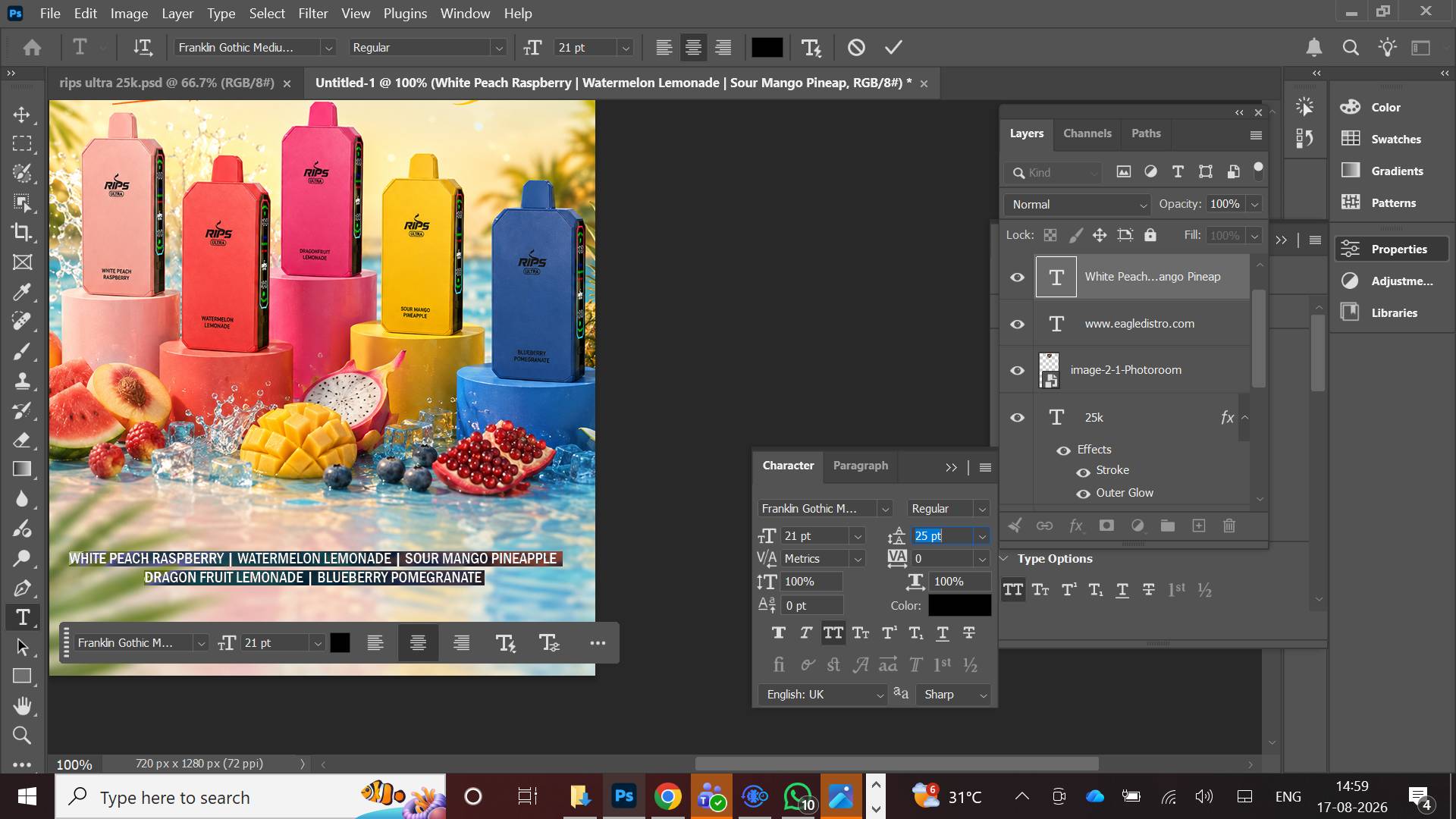The width and height of the screenshot is (1456, 819).
Task: Hide the image-2-1-Photoroom layer
Action: coord(1017,371)
